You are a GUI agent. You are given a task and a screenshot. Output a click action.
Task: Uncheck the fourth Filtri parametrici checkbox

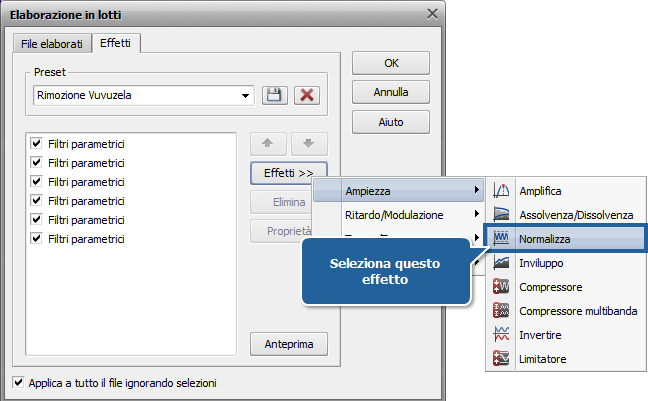[x=36, y=200]
